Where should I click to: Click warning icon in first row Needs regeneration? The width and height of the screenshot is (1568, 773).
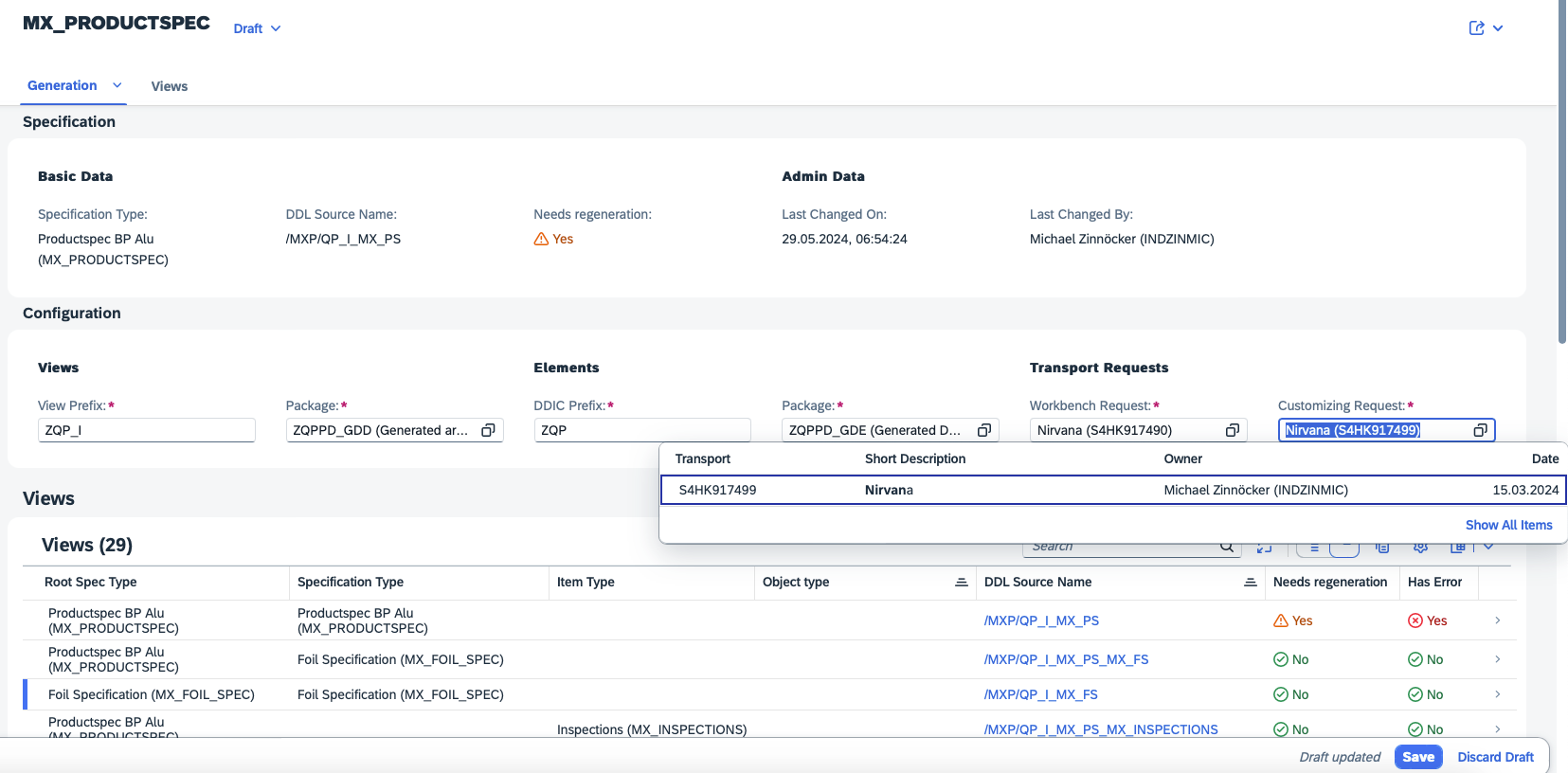pyautogui.click(x=1281, y=620)
